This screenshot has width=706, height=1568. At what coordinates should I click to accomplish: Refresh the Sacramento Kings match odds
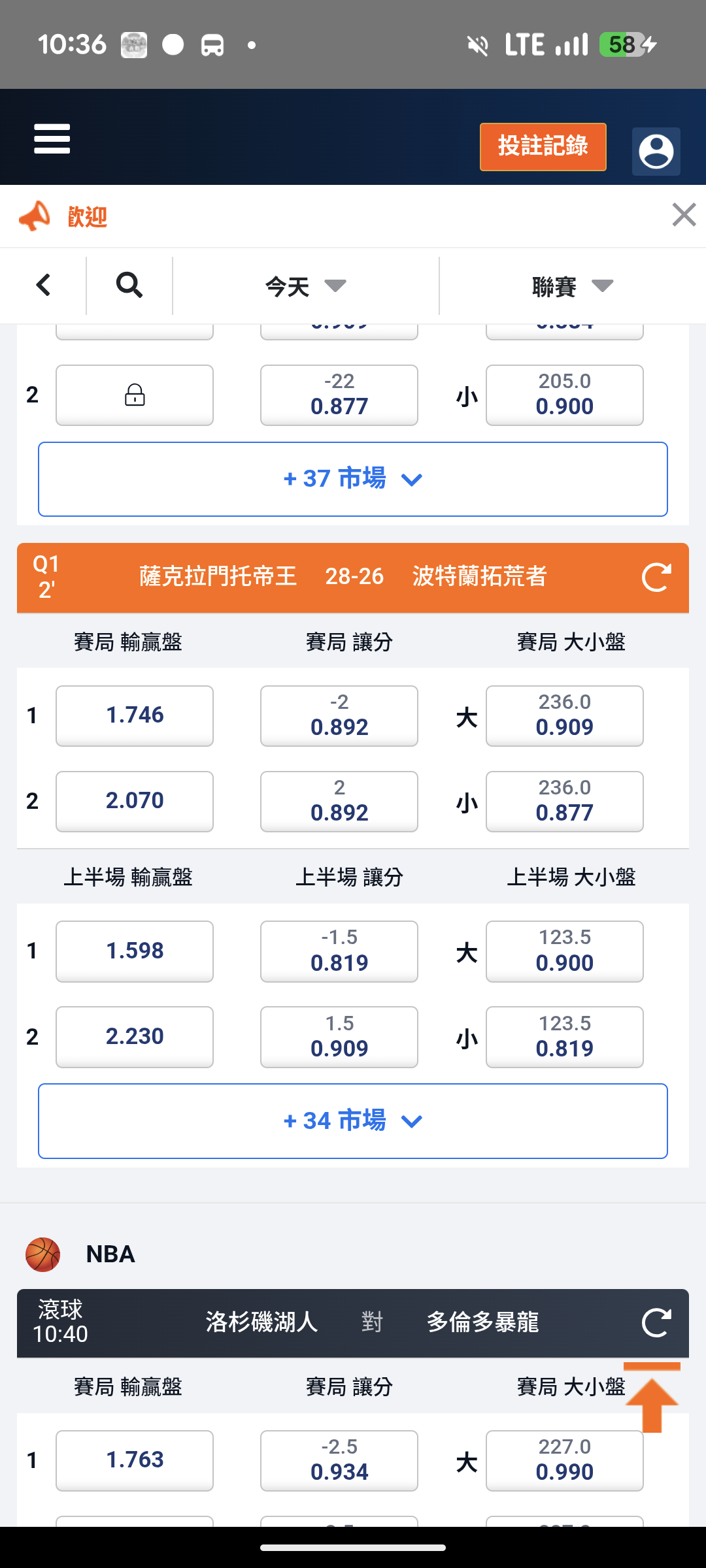pos(656,578)
